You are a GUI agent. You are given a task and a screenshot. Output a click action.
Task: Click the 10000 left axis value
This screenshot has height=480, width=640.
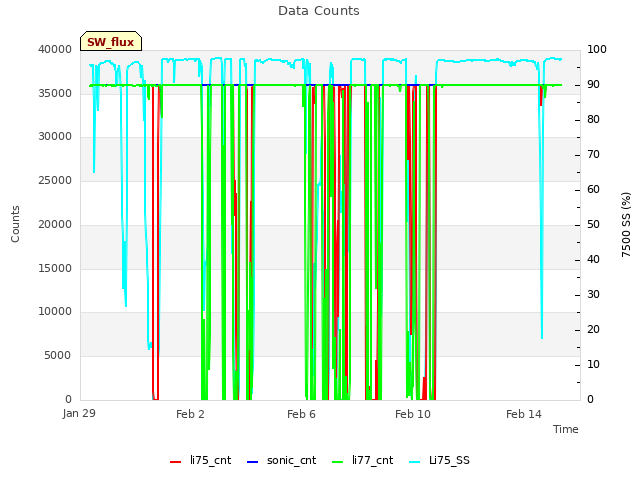[55, 312]
